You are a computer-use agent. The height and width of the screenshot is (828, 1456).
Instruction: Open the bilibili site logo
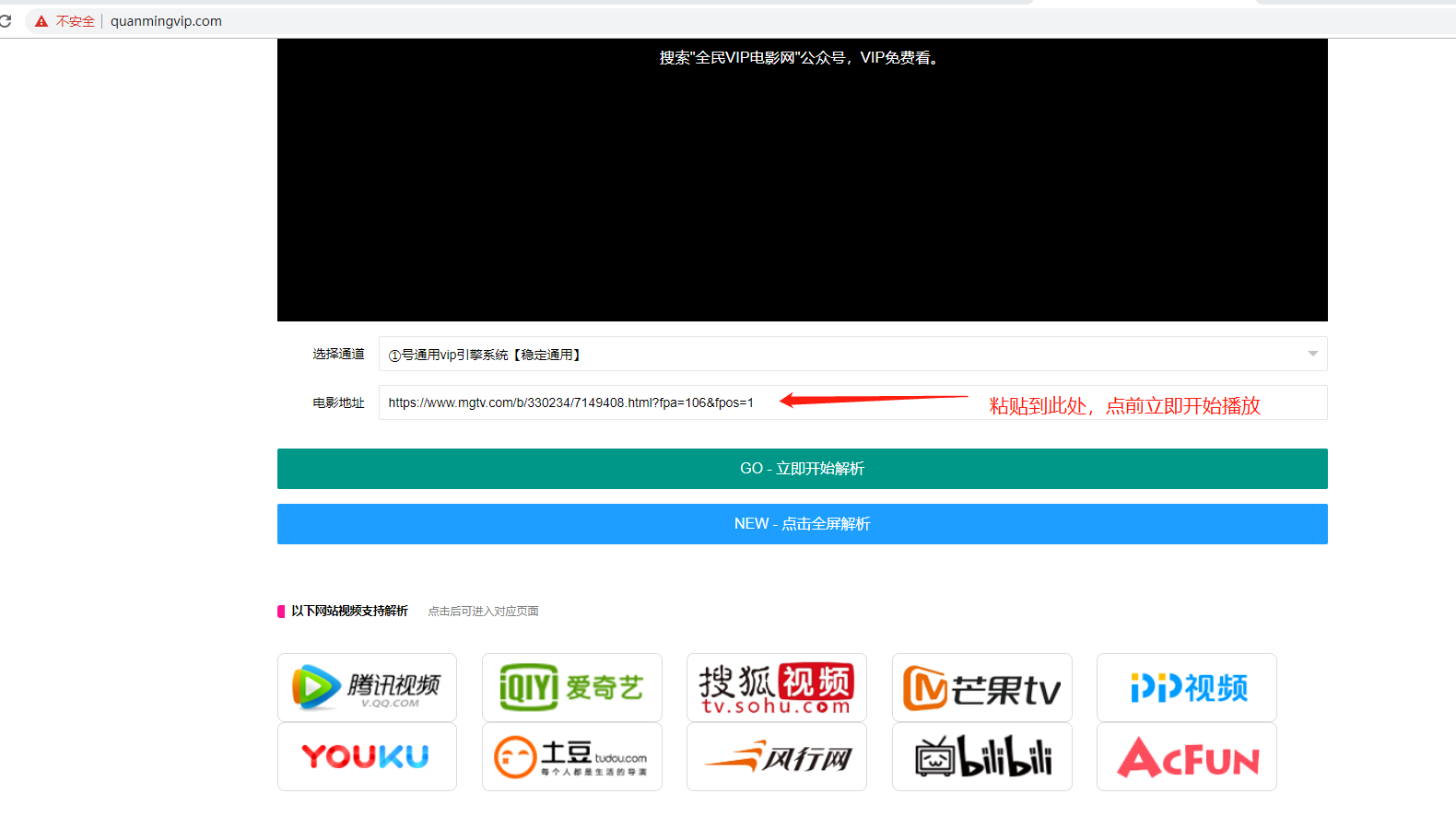tap(981, 756)
